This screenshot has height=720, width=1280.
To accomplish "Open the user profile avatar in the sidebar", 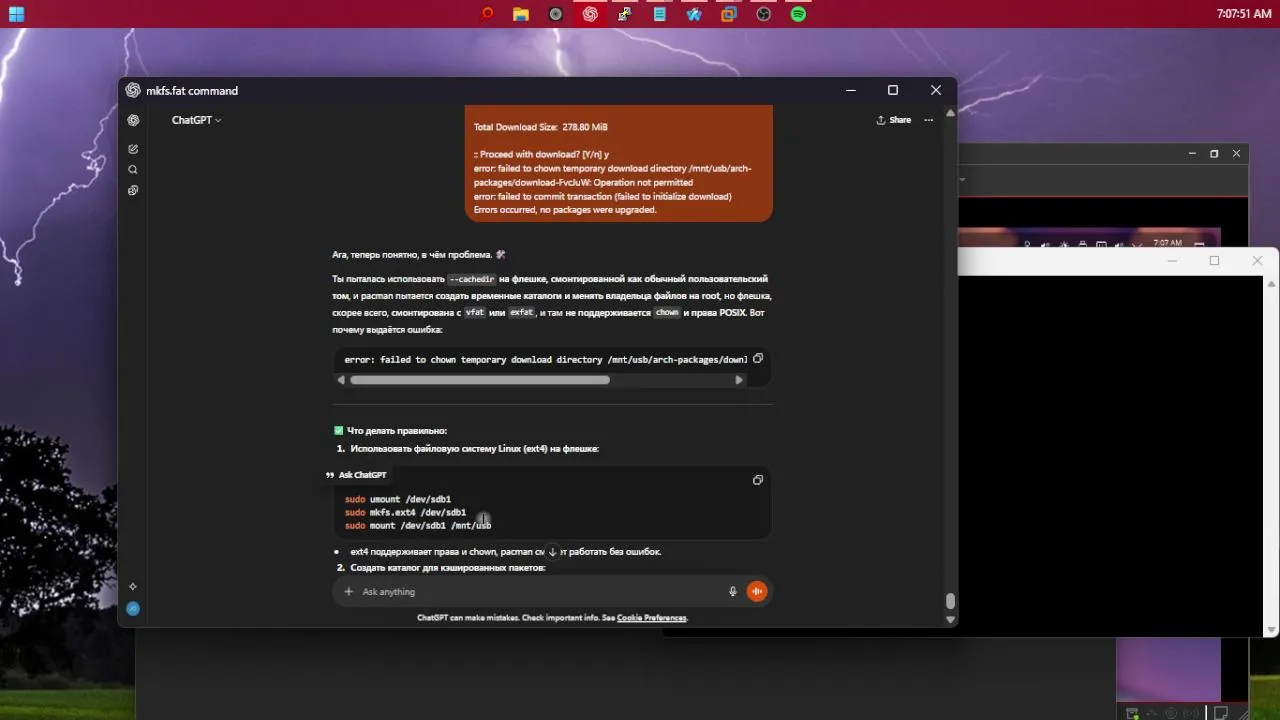I will [133, 608].
